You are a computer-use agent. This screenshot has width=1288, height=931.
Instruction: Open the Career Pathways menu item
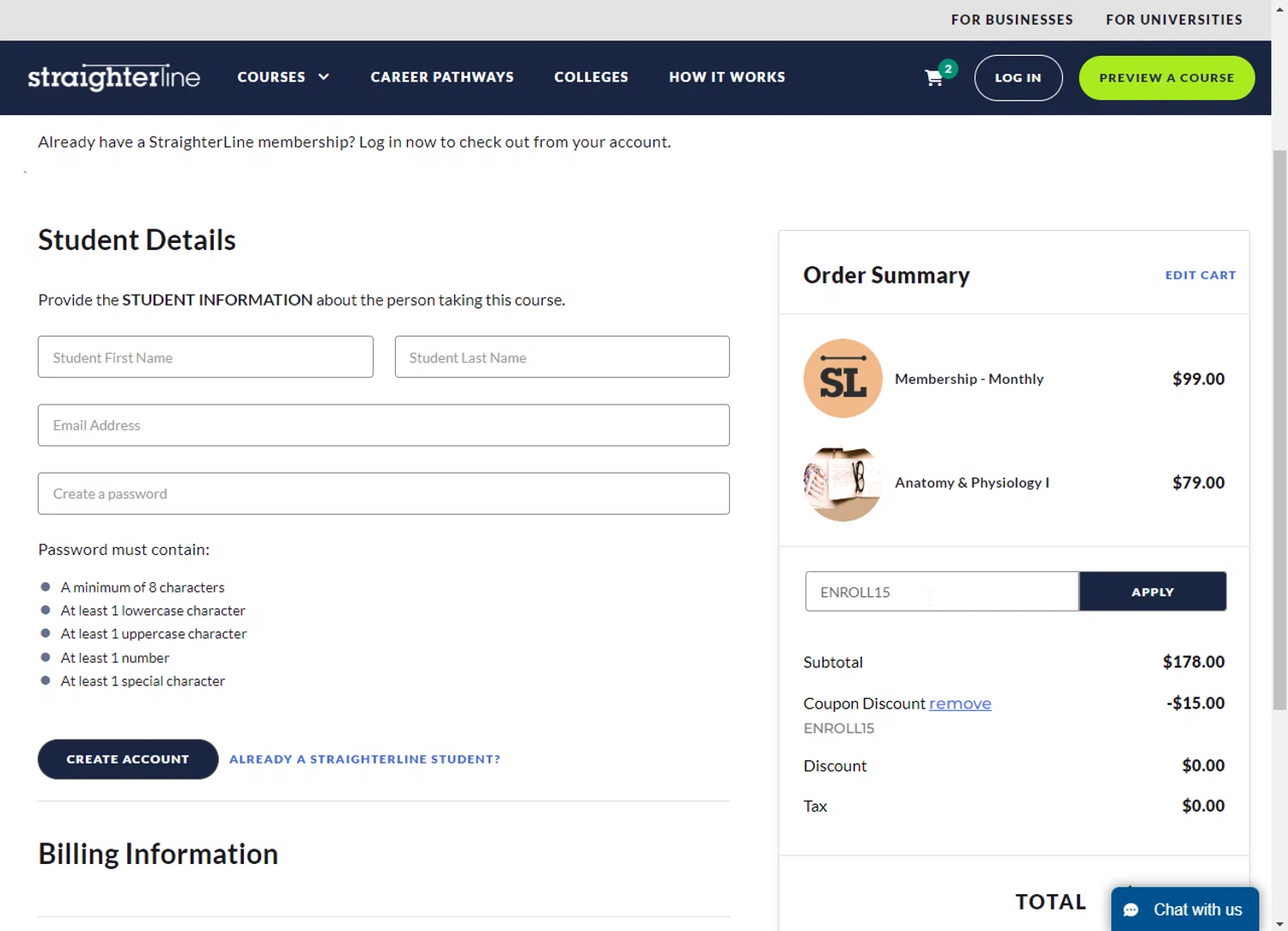[x=442, y=77]
